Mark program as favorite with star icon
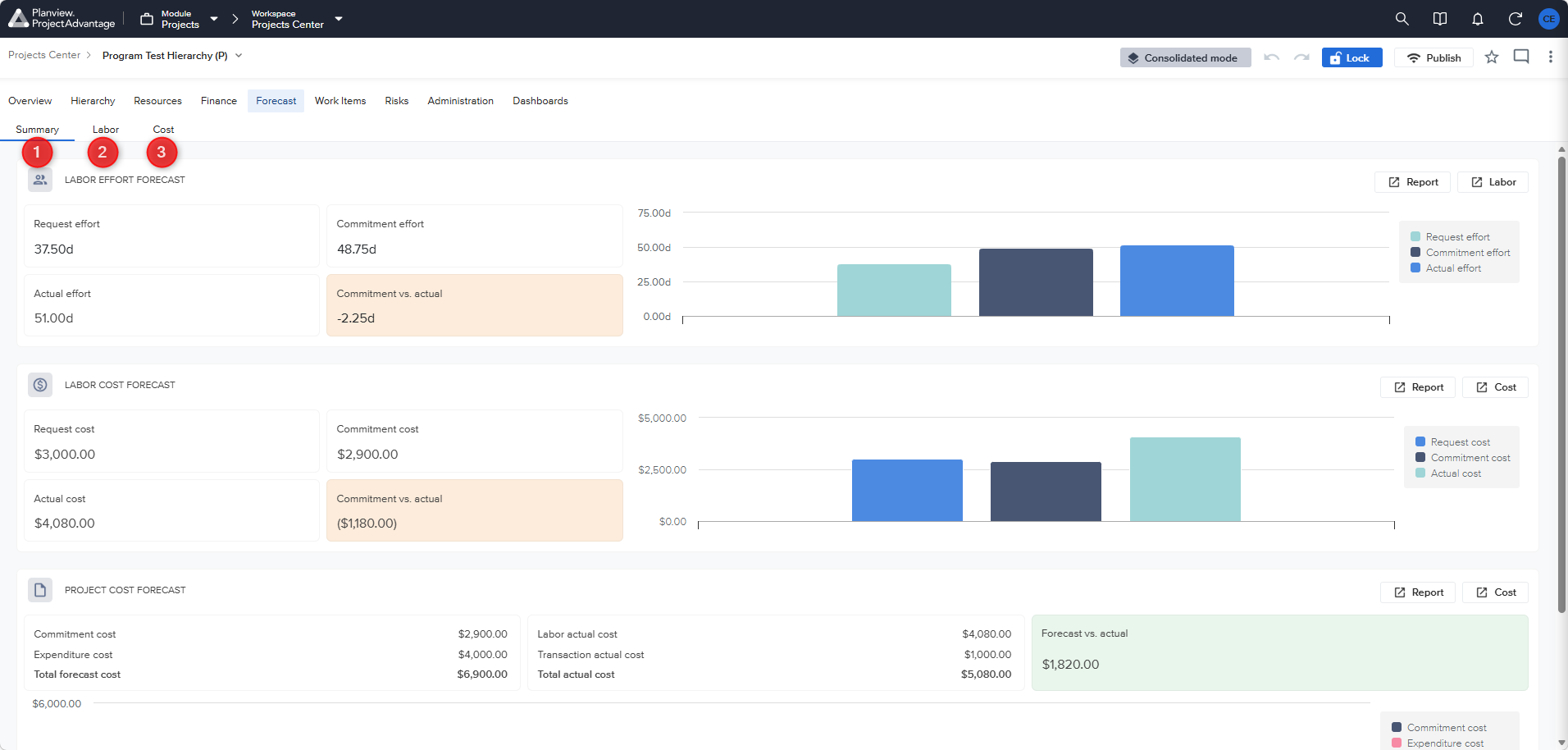The width and height of the screenshot is (1568, 750). tap(1491, 57)
